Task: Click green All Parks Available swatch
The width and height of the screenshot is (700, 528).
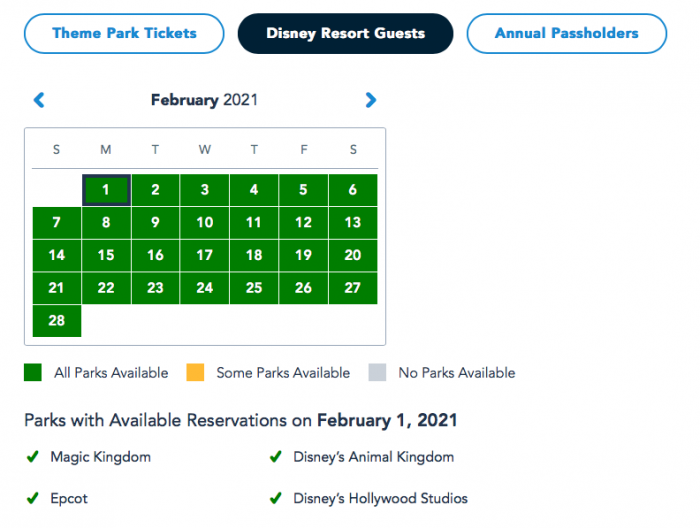Action: [33, 373]
